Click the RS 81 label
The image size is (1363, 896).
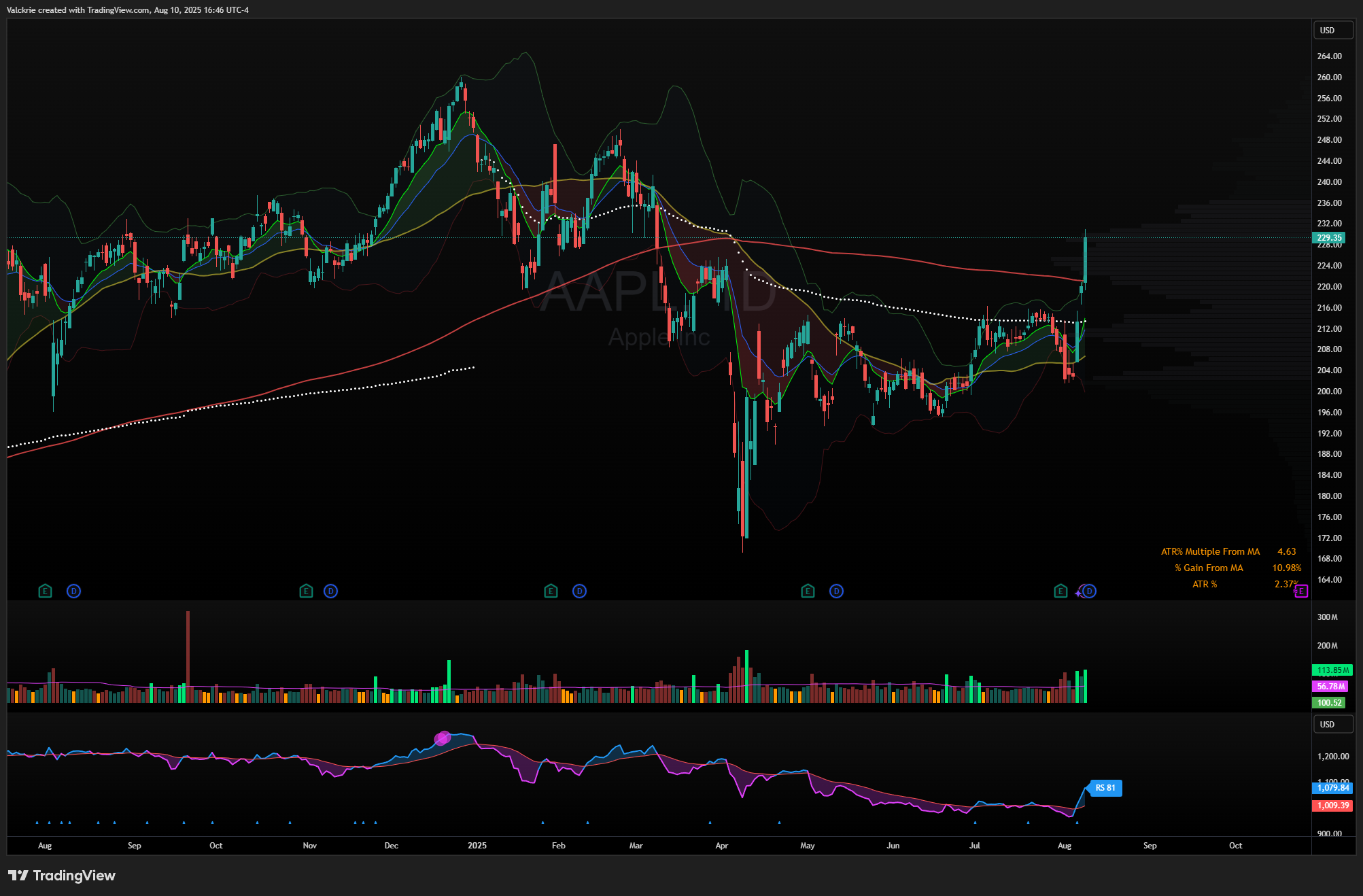coord(1105,788)
